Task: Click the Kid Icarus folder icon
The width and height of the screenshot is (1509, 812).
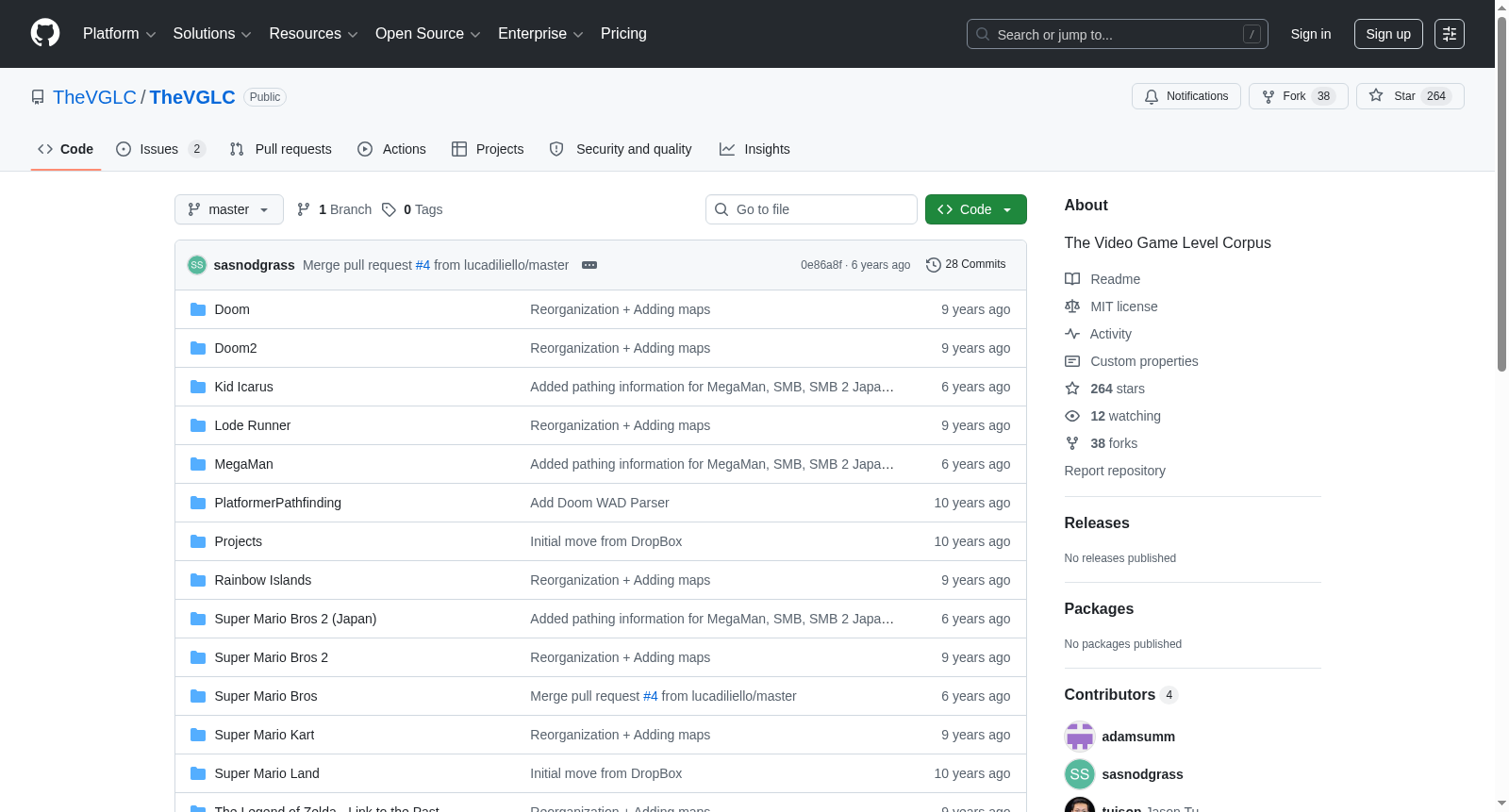Action: click(x=198, y=387)
